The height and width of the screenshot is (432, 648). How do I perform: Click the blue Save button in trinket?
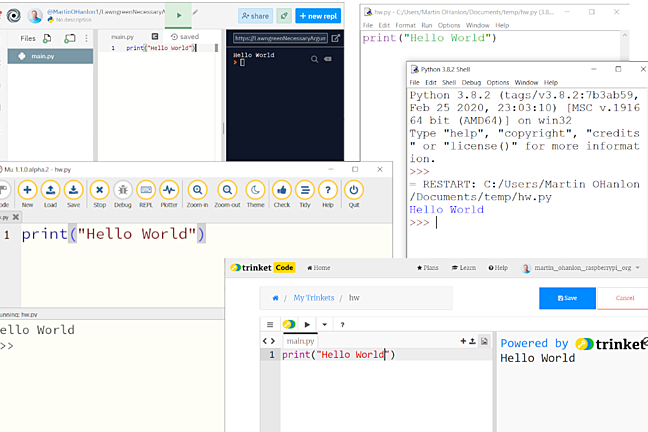pyautogui.click(x=566, y=298)
